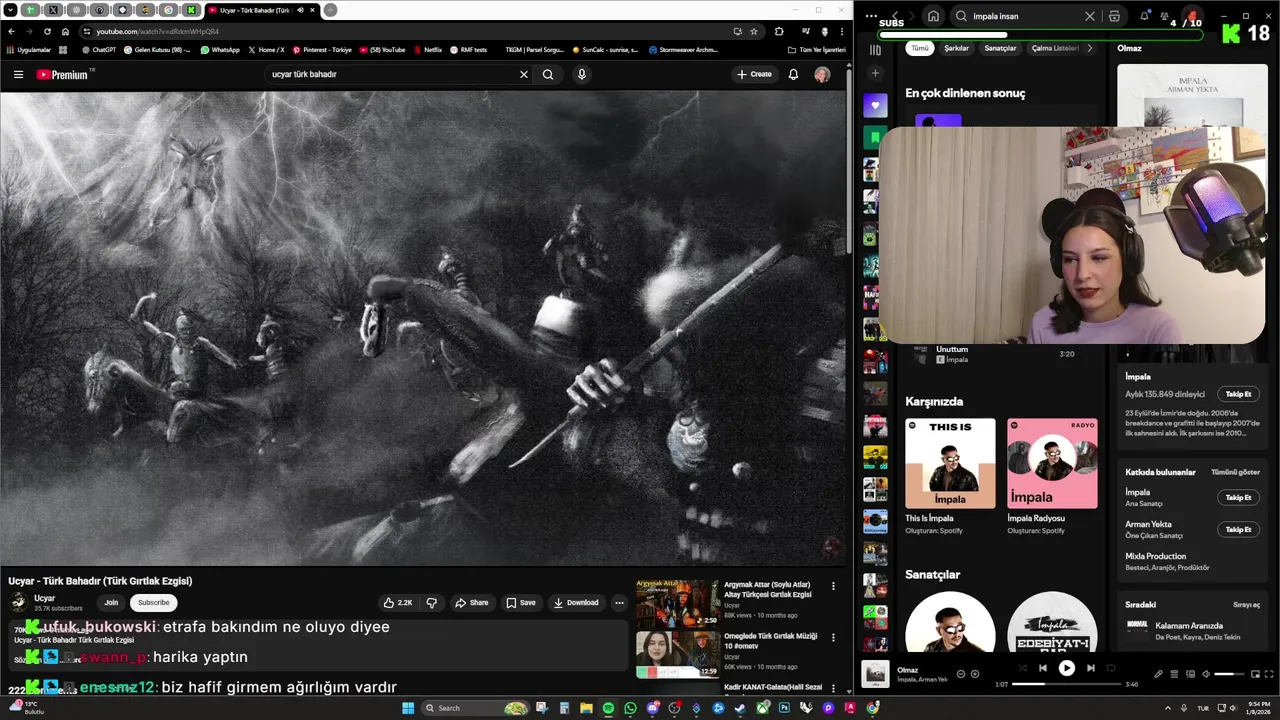Open options for Argymak Attar recommendation

point(833,586)
